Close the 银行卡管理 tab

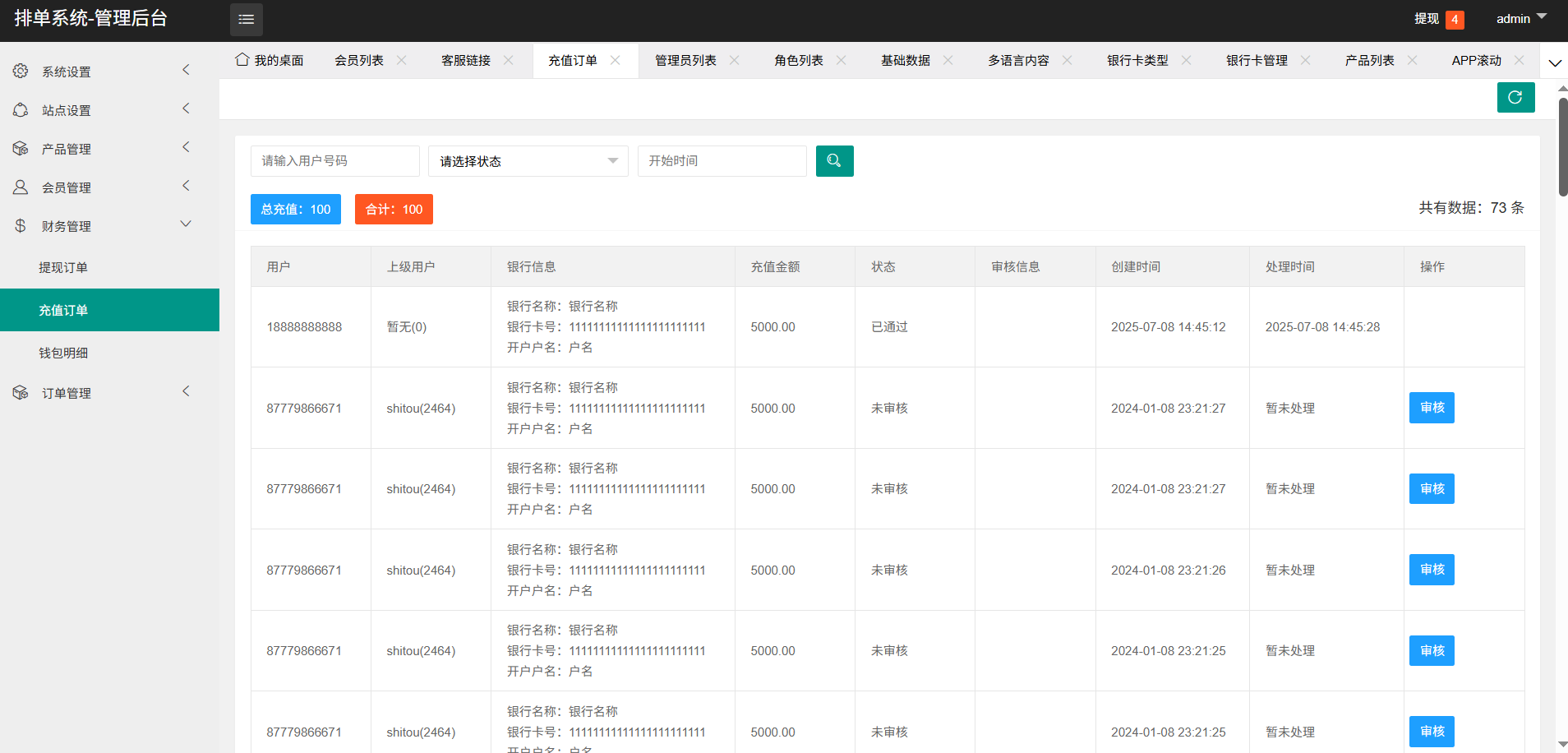(1306, 60)
